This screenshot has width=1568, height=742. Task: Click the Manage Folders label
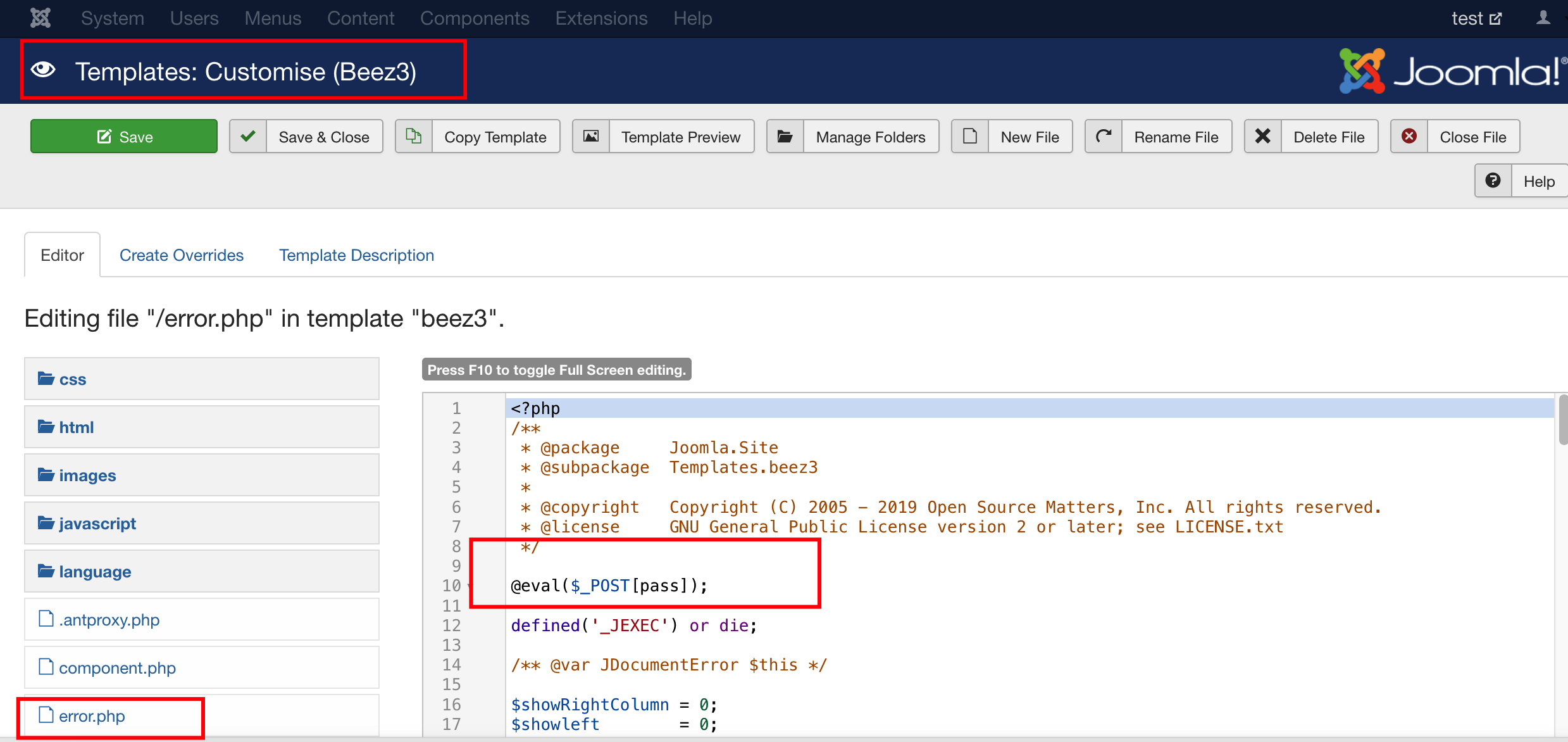tap(871, 137)
